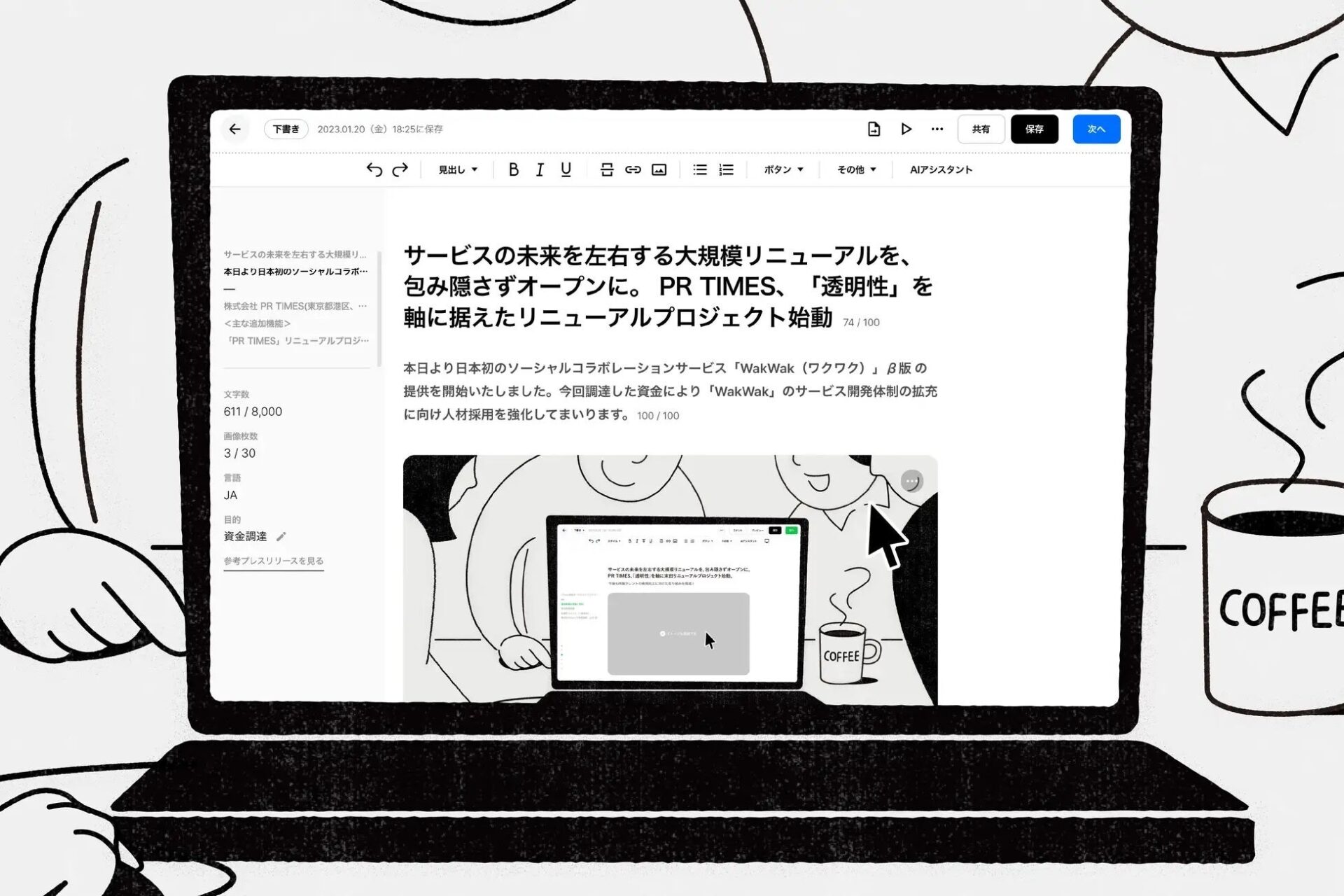Edit the 資金調達 purpose with the pencil icon

(x=281, y=536)
